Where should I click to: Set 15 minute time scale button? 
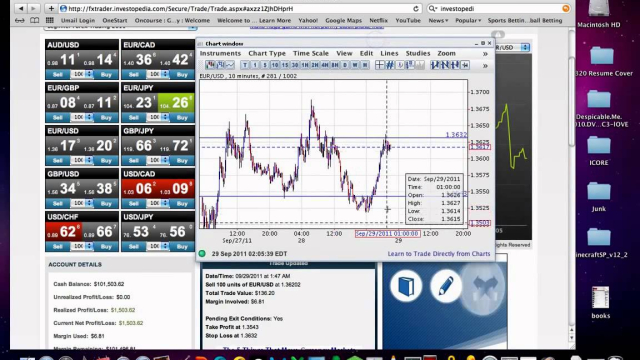tap(284, 65)
